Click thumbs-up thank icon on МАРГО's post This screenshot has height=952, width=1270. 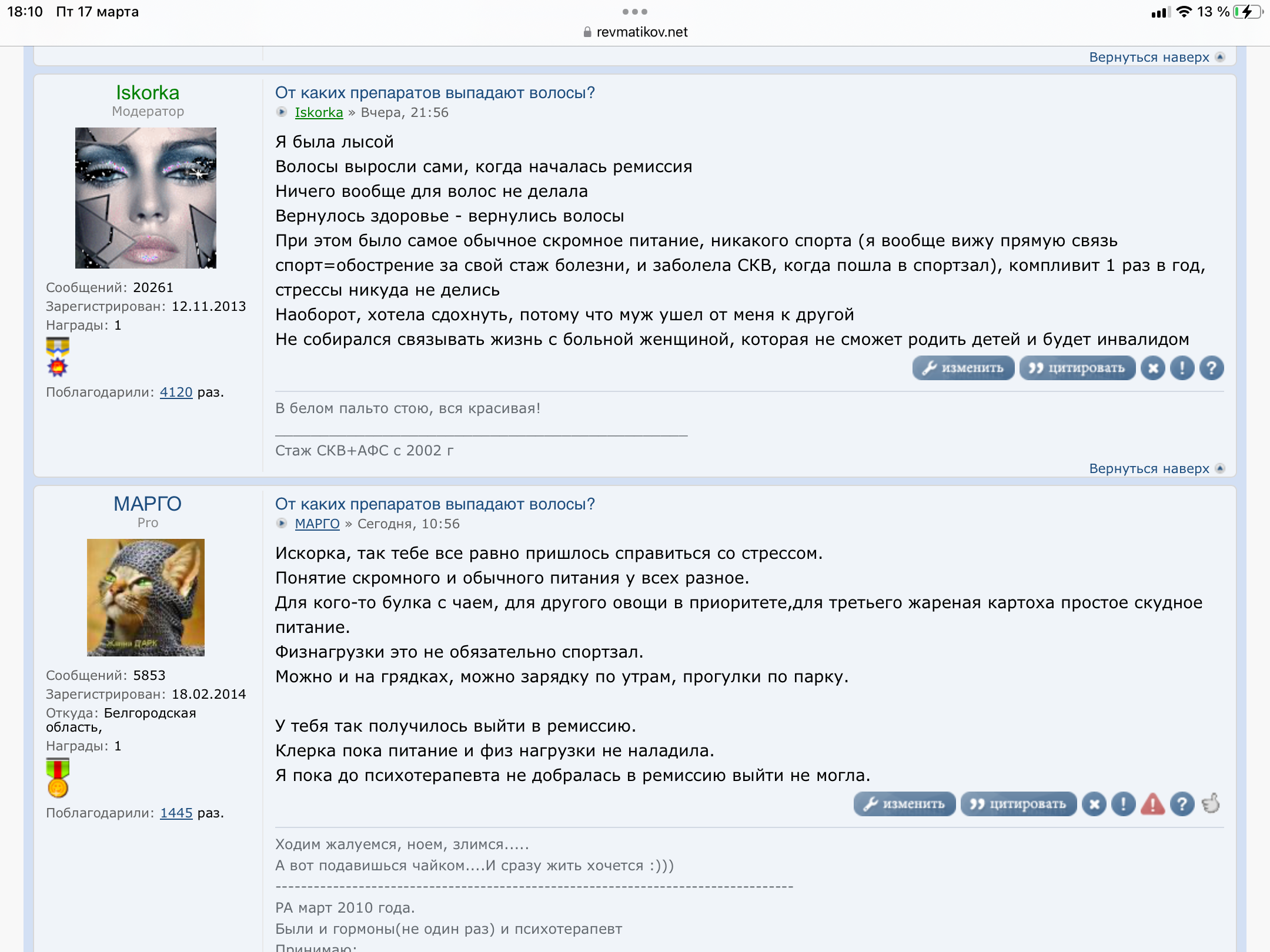pos(1211,803)
